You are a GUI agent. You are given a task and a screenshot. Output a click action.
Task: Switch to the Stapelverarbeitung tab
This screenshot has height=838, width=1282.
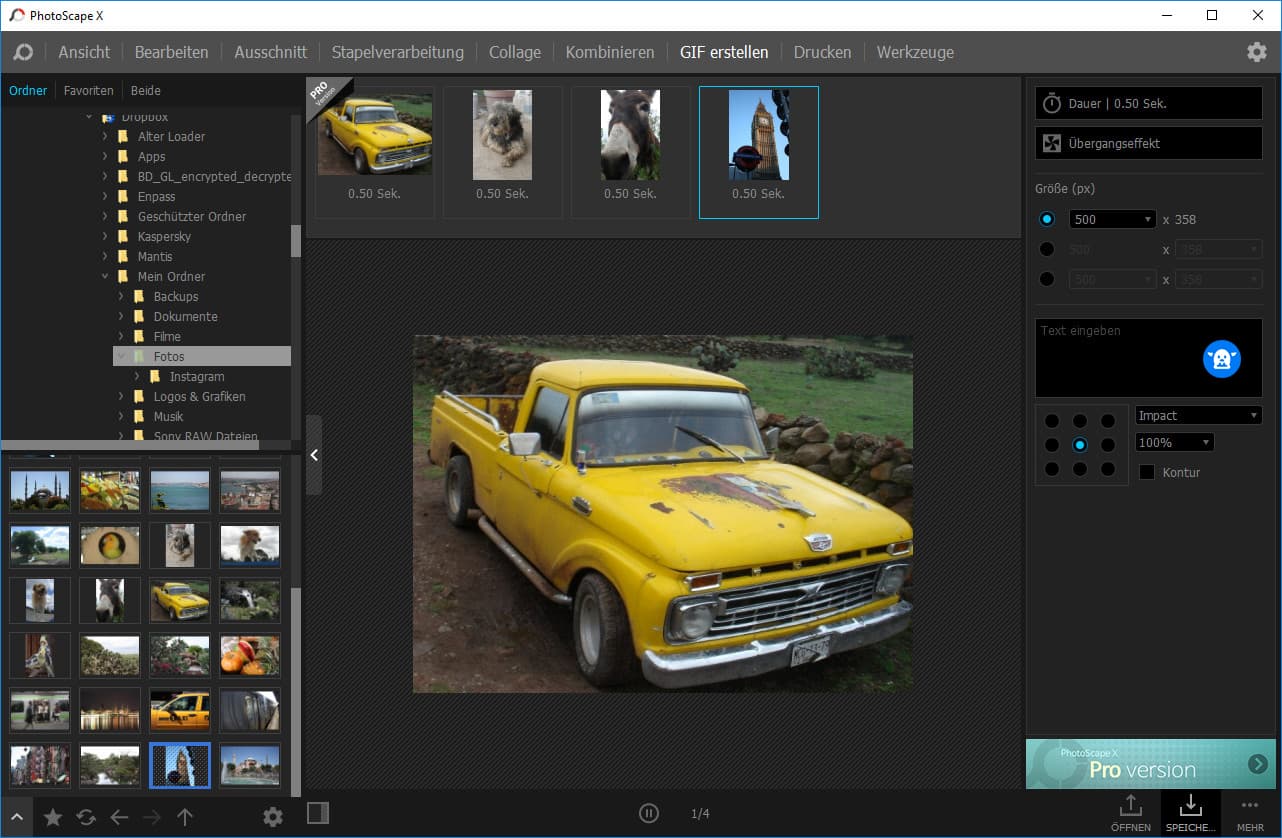pos(398,52)
